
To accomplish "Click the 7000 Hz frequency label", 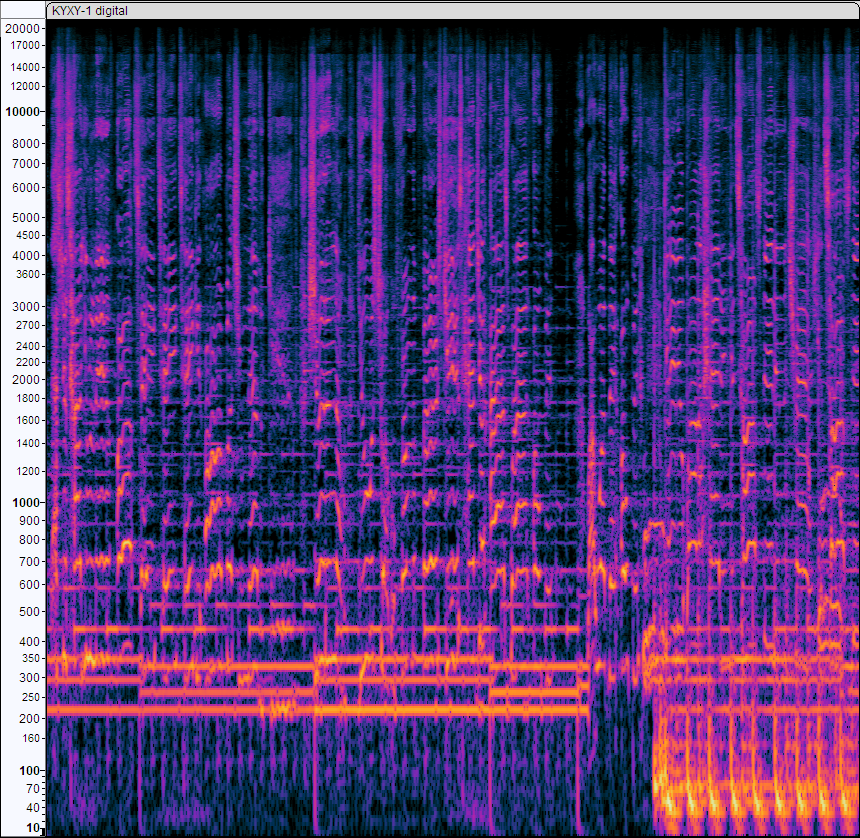I will [26, 163].
